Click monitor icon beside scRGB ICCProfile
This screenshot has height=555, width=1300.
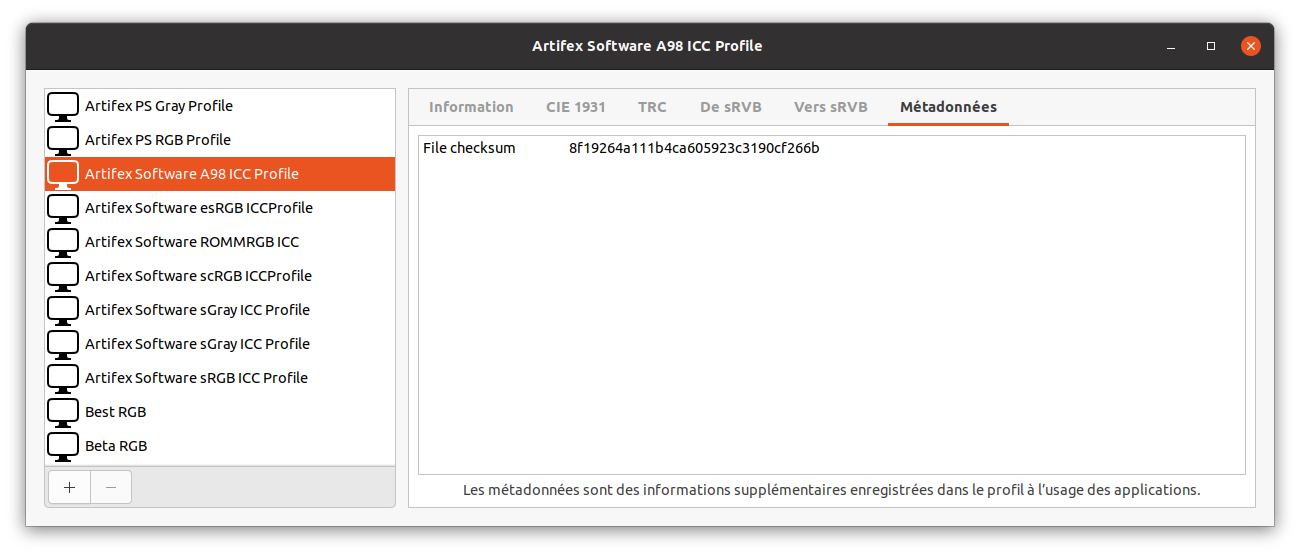click(x=63, y=276)
